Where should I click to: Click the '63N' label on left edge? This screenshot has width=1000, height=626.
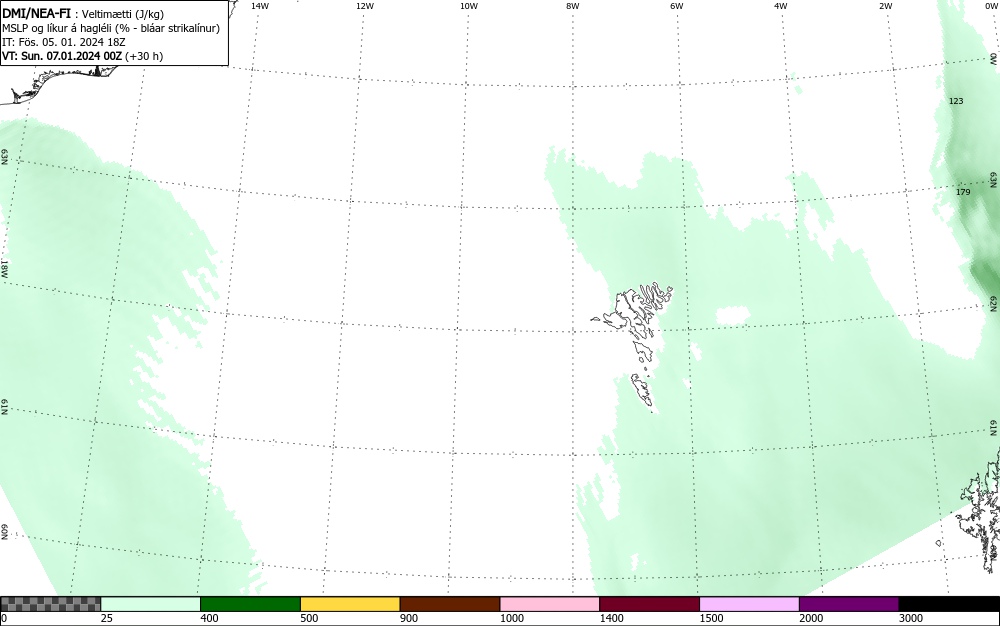[x=4, y=157]
